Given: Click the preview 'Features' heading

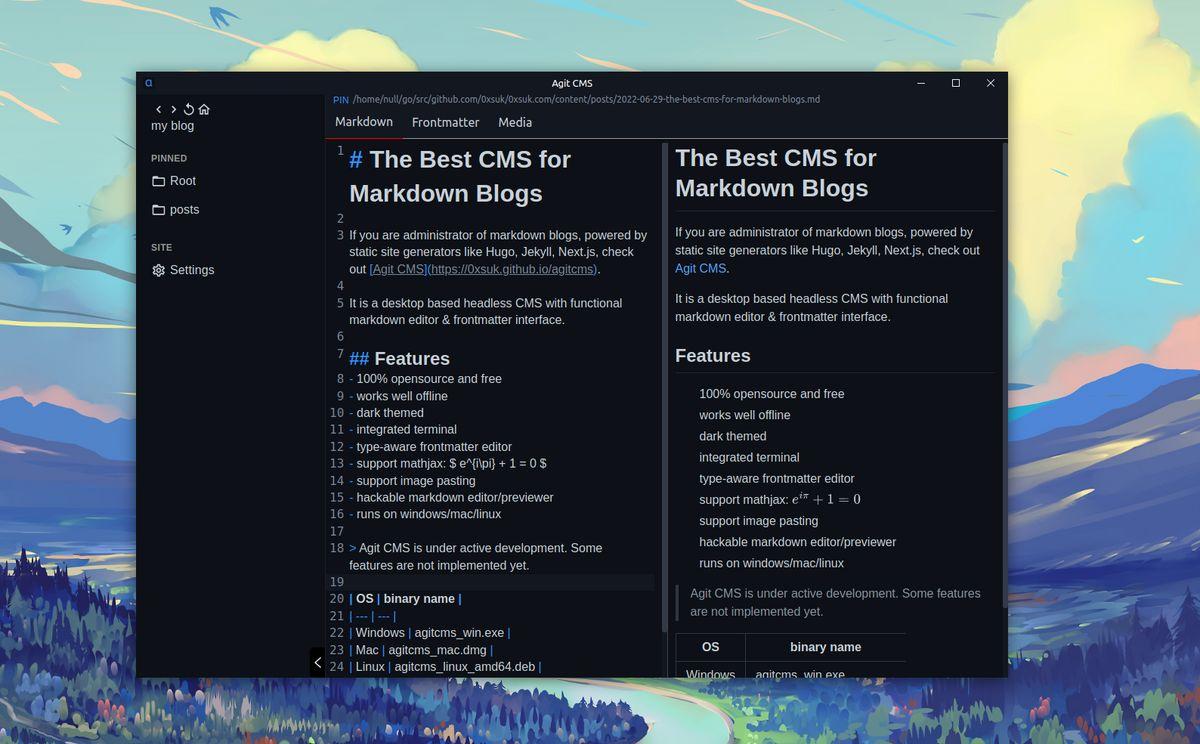Looking at the screenshot, I should coord(713,356).
